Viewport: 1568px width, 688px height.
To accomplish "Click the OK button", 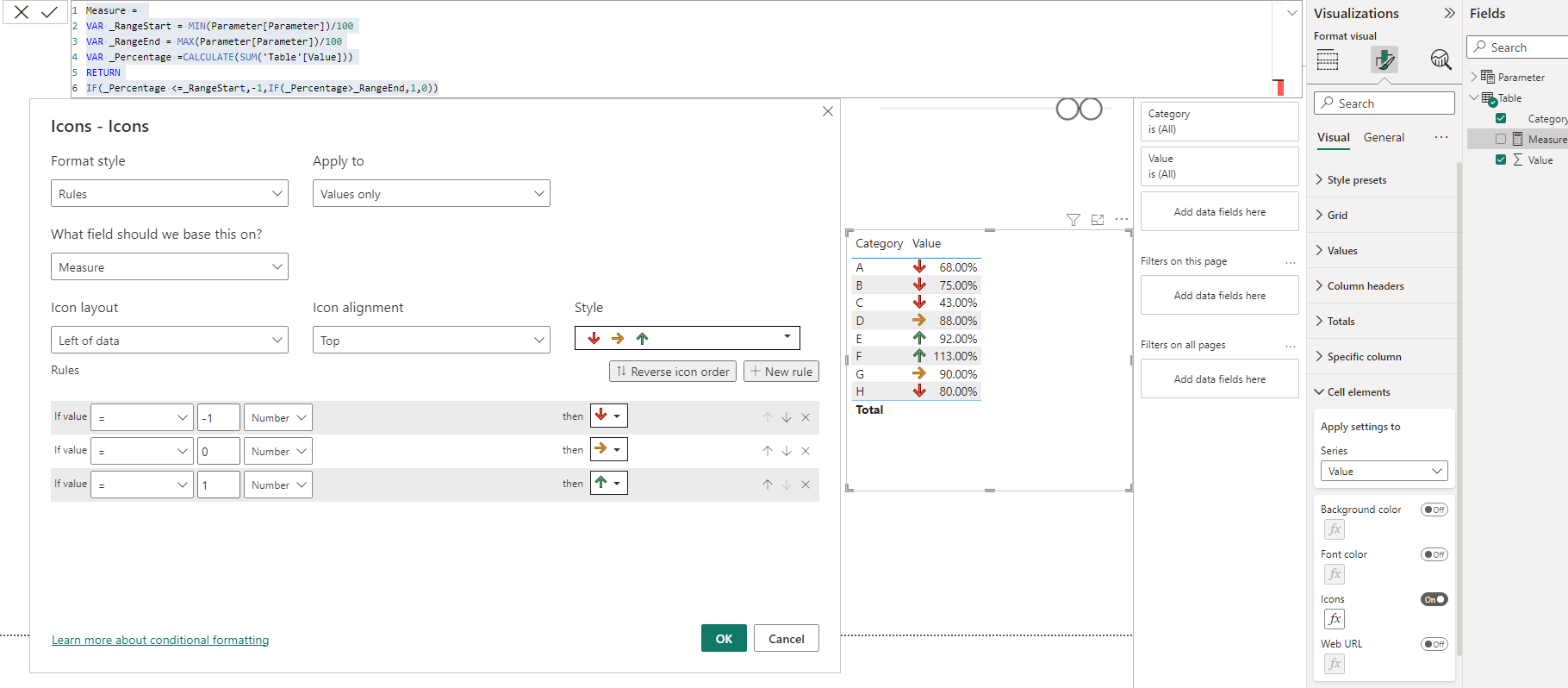I will [x=724, y=639].
